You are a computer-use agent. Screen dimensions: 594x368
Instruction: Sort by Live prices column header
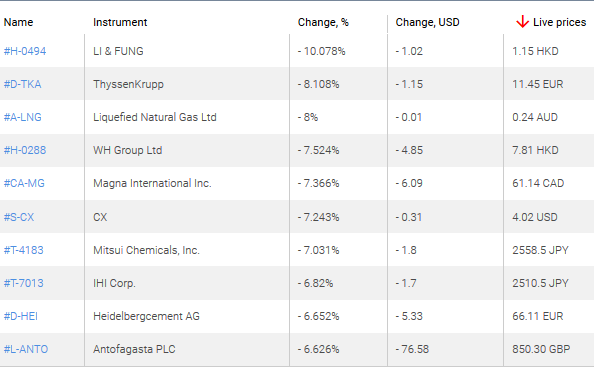559,22
